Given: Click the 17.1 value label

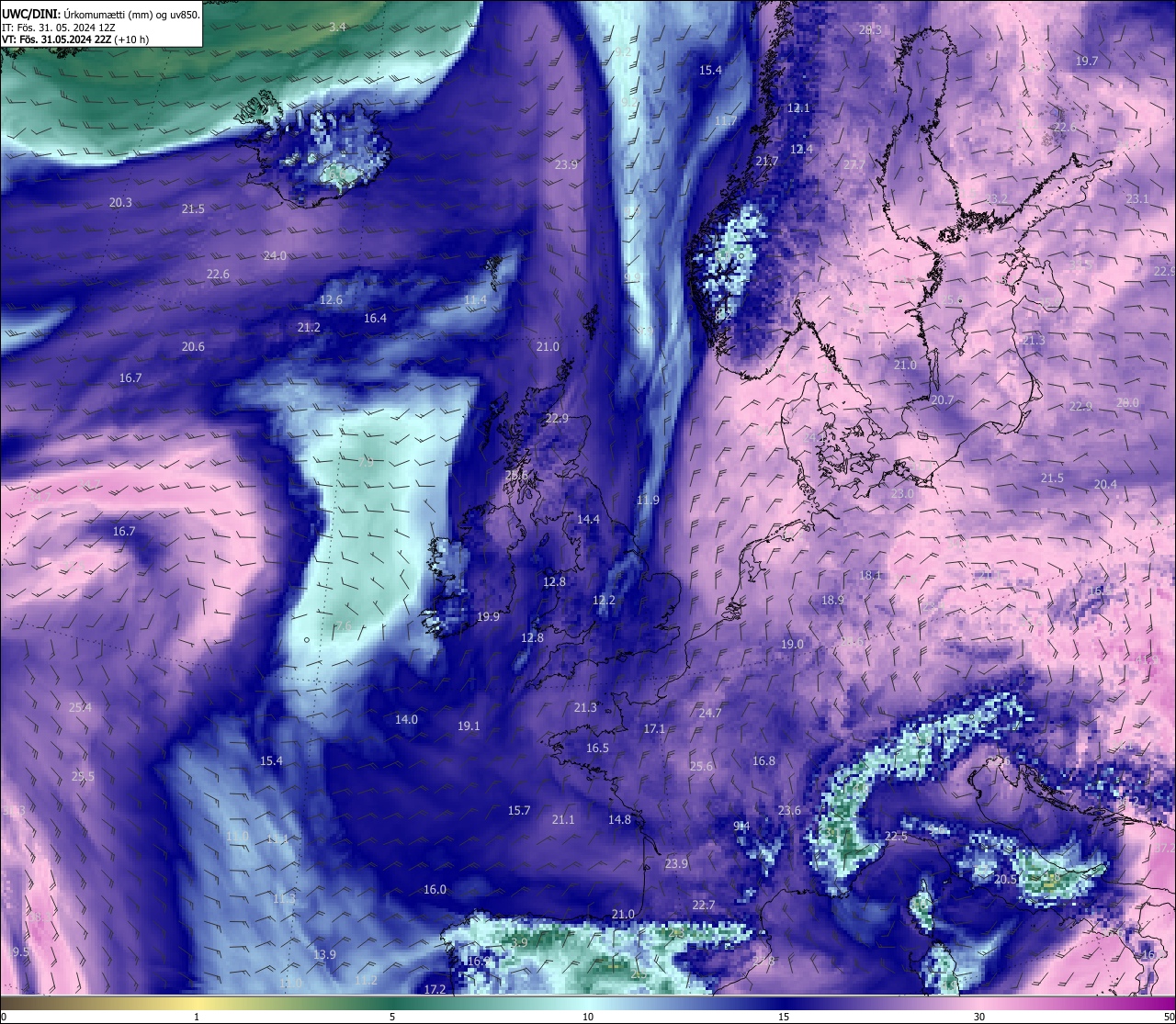Looking at the screenshot, I should [x=654, y=729].
